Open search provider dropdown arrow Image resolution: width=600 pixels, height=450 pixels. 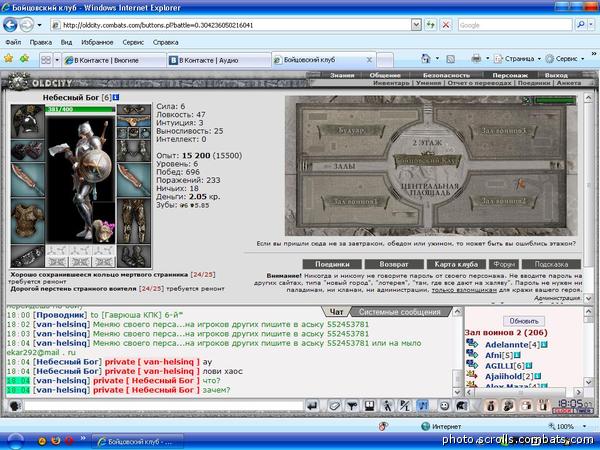tap(592, 25)
